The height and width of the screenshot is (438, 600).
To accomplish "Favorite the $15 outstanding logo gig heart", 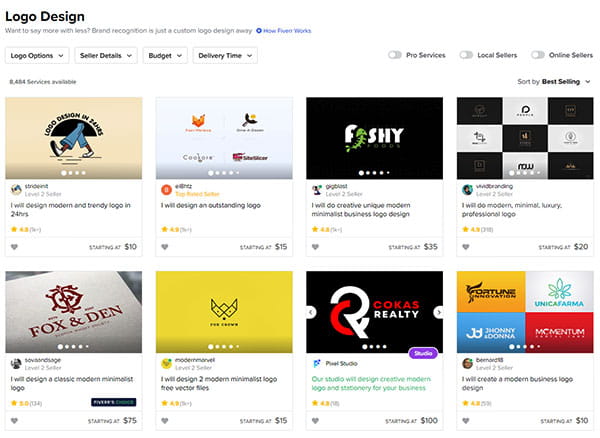I will pos(165,247).
